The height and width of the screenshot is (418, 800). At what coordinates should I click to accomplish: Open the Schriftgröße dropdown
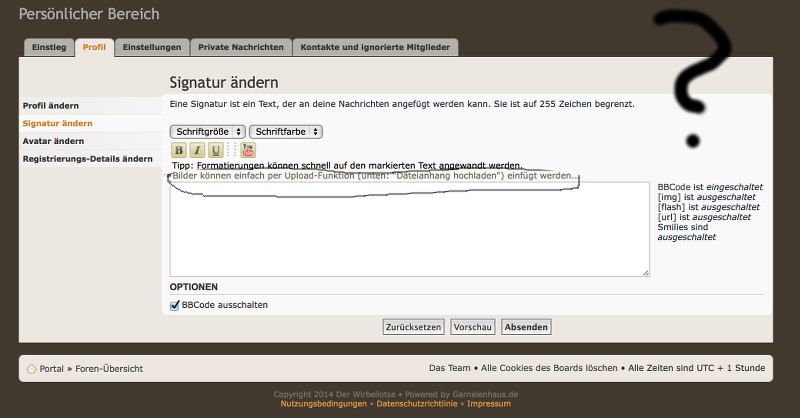[207, 131]
